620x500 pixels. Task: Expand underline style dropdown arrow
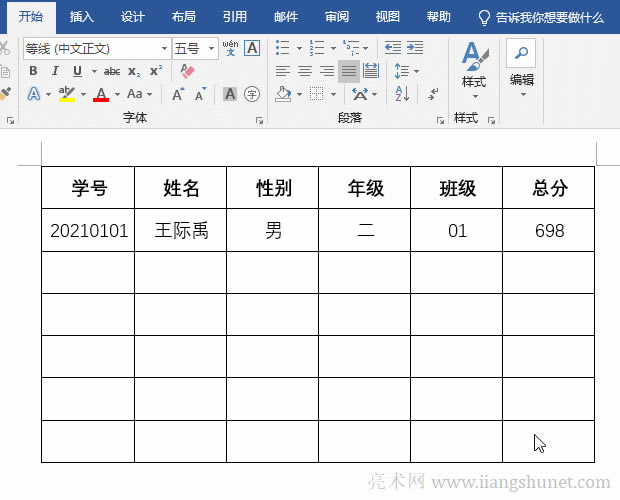pyautogui.click(x=94, y=72)
